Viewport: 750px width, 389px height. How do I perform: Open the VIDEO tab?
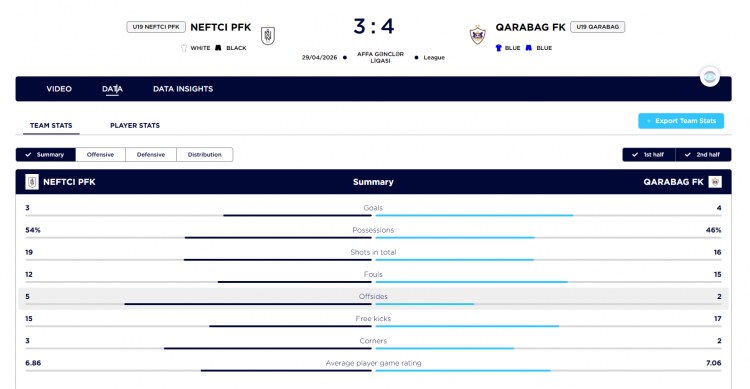coord(59,89)
